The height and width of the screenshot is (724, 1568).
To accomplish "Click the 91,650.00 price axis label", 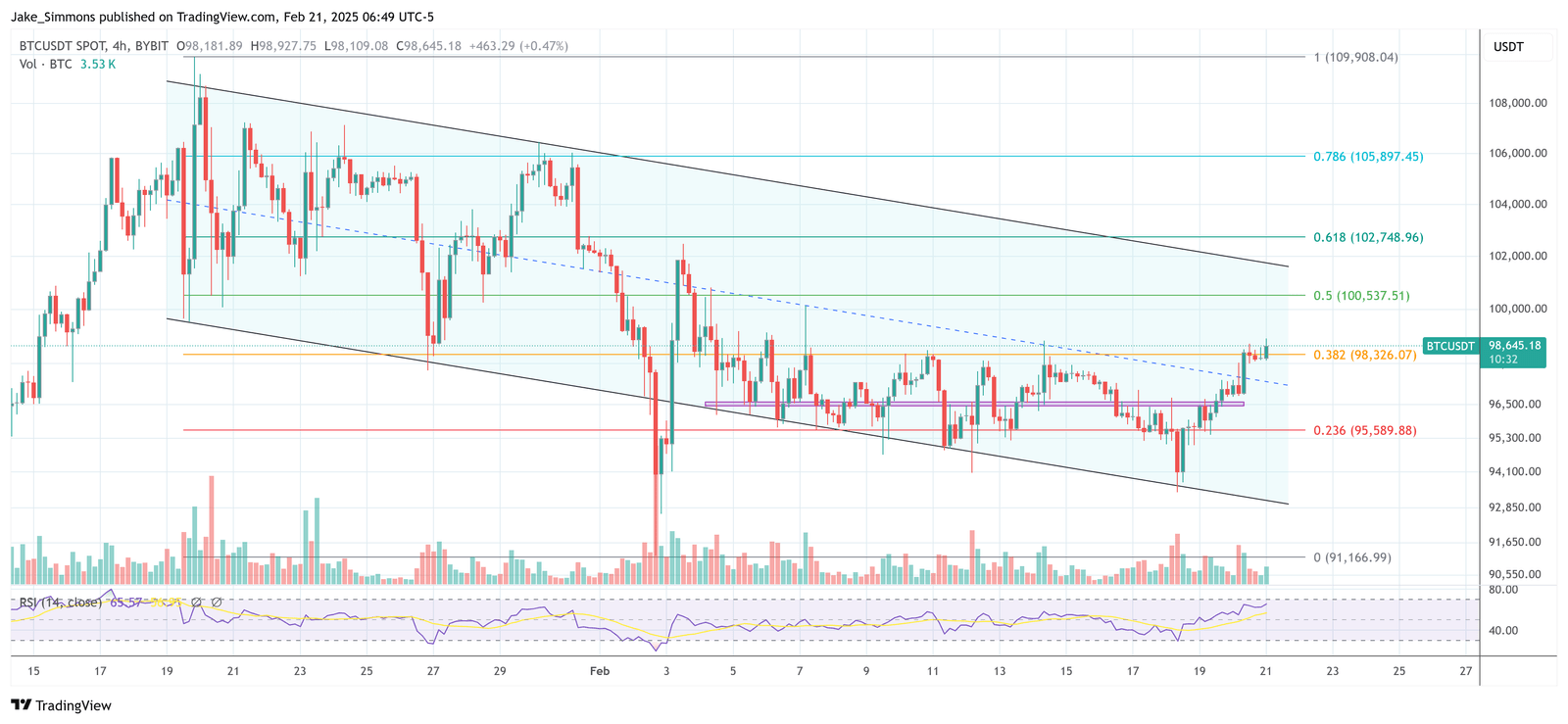I will tap(1515, 542).
